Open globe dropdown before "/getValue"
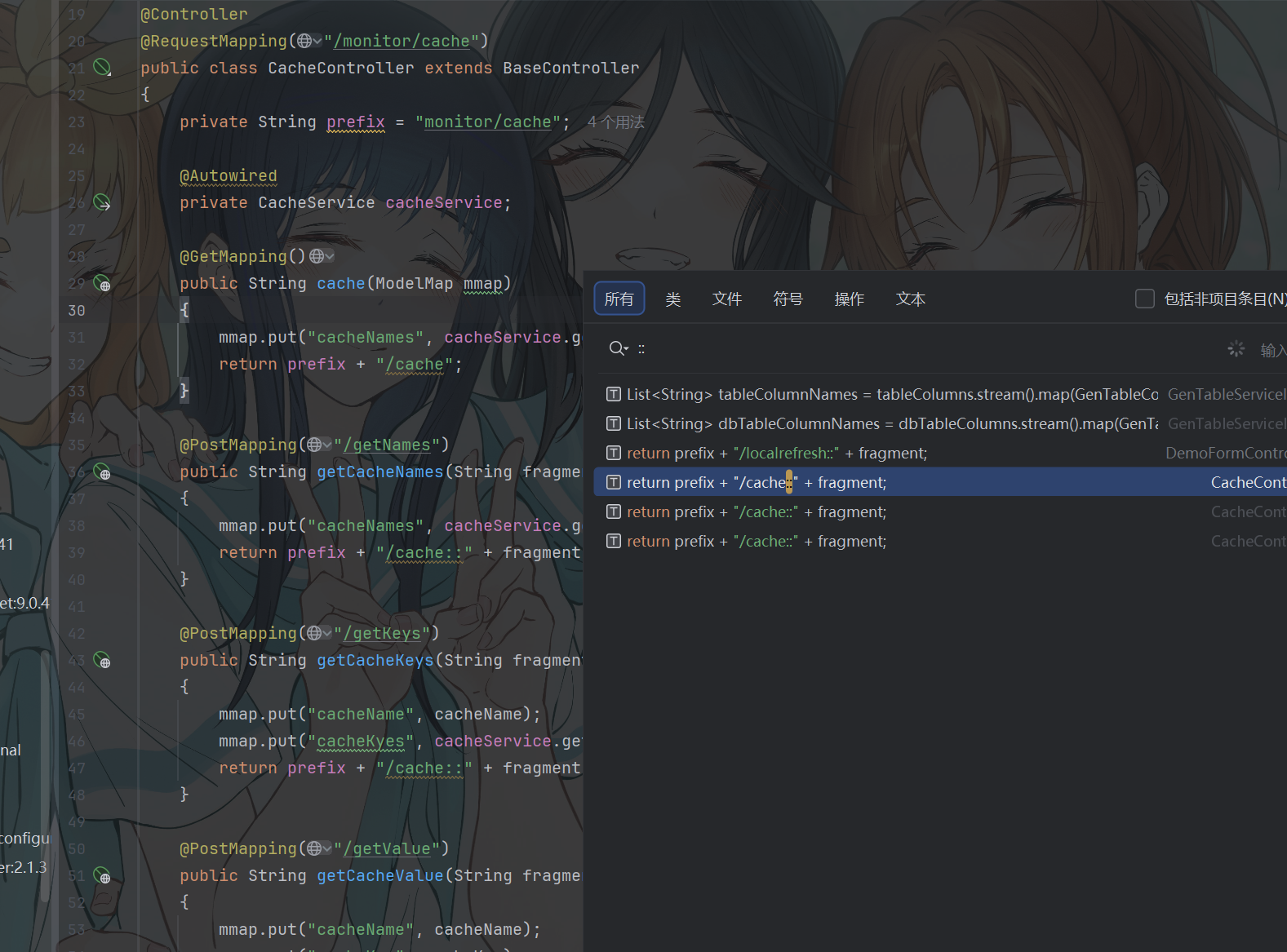This screenshot has height=952, width=1287. point(319,848)
